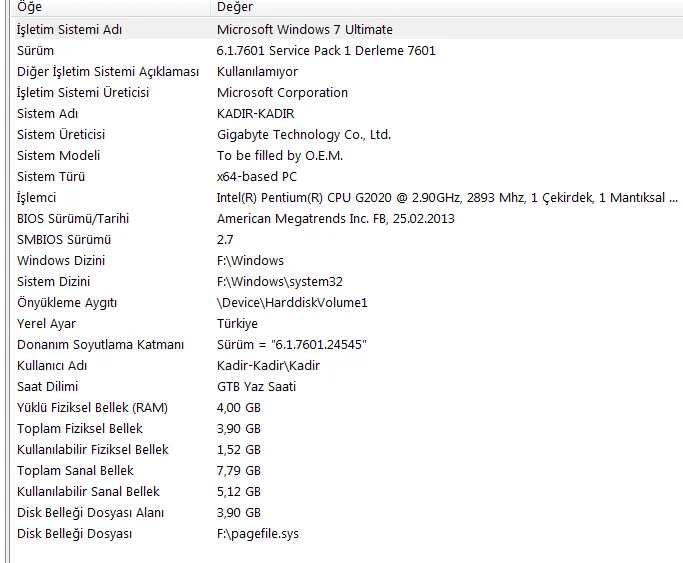This screenshot has height=563, width=683.
Task: Click the x64-based PC value
Action: click(x=257, y=176)
